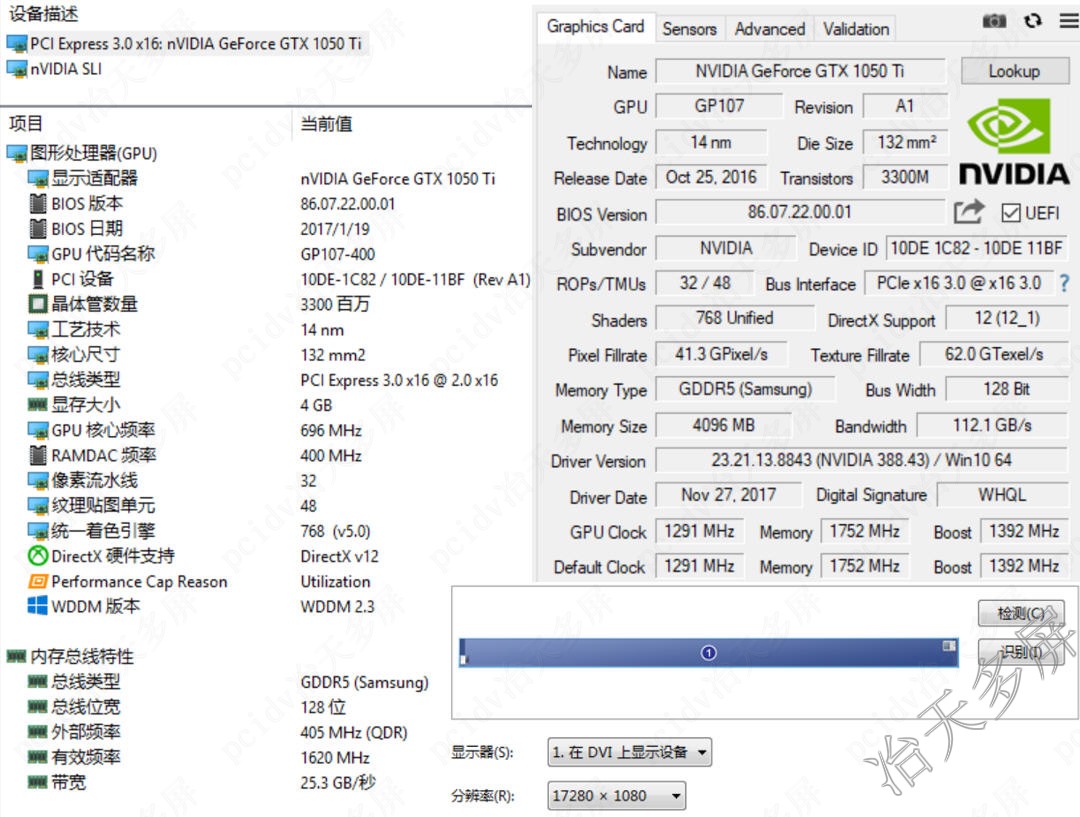The height and width of the screenshot is (817, 1080).
Task: Click the Name field NVIDIA GeForce GTX 1050 Ti
Action: tap(800, 71)
